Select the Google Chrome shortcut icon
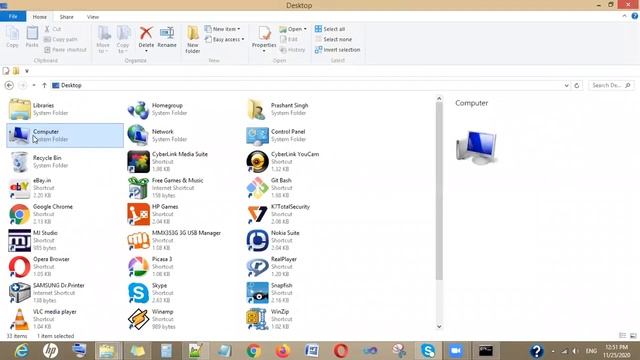This screenshot has width=640, height=360. click(20, 214)
